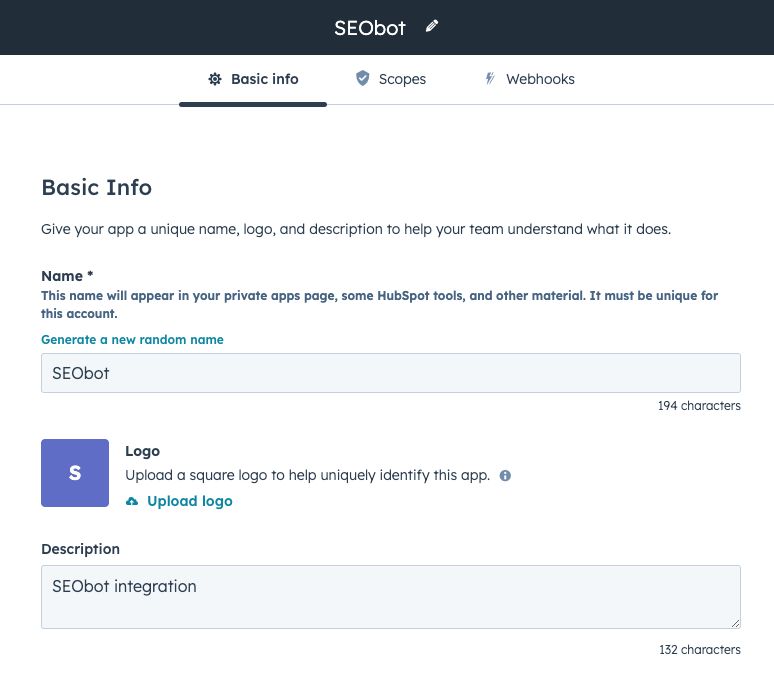Click the SEObot title in the header

tap(370, 28)
